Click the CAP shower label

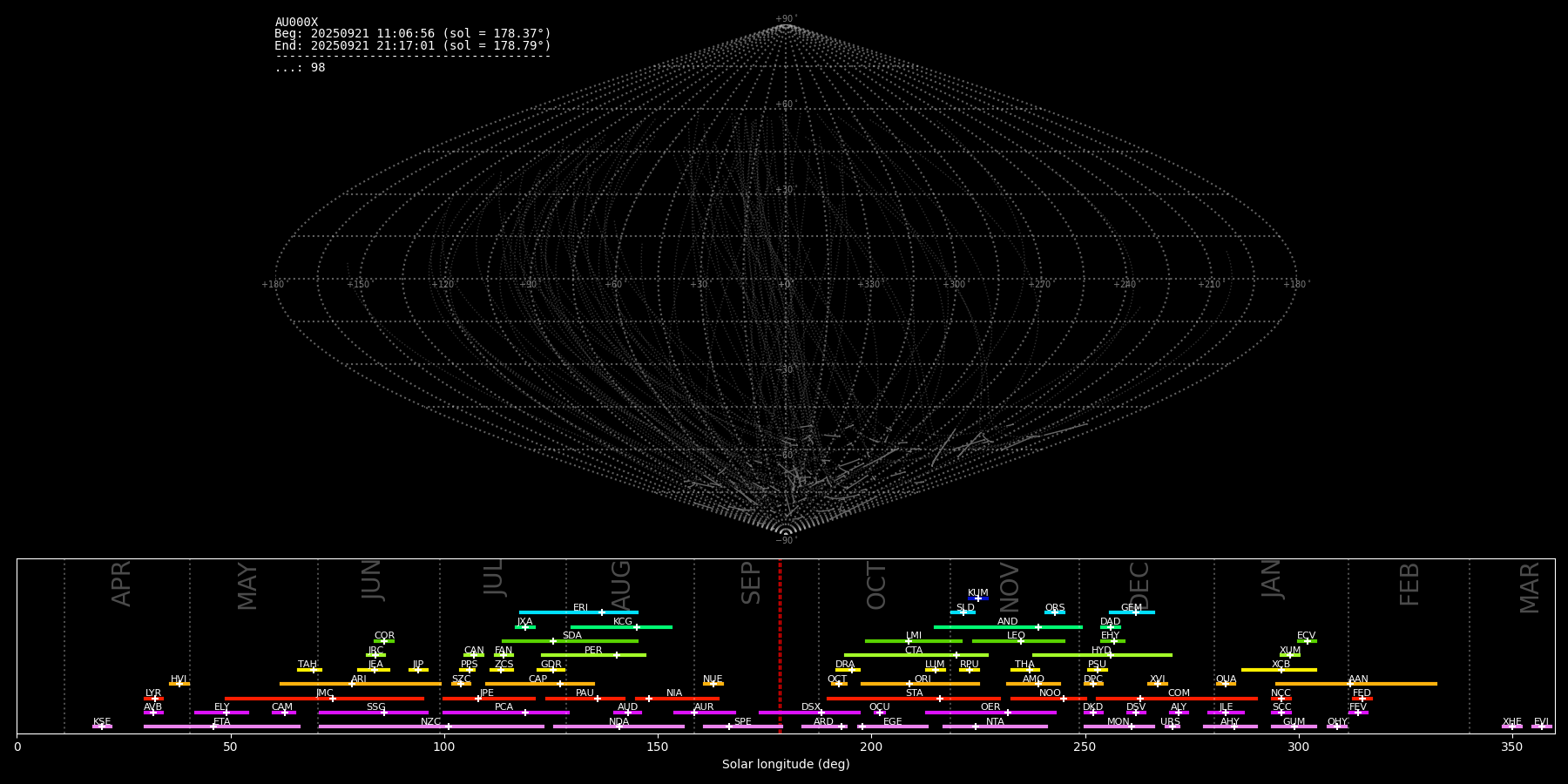click(x=538, y=679)
